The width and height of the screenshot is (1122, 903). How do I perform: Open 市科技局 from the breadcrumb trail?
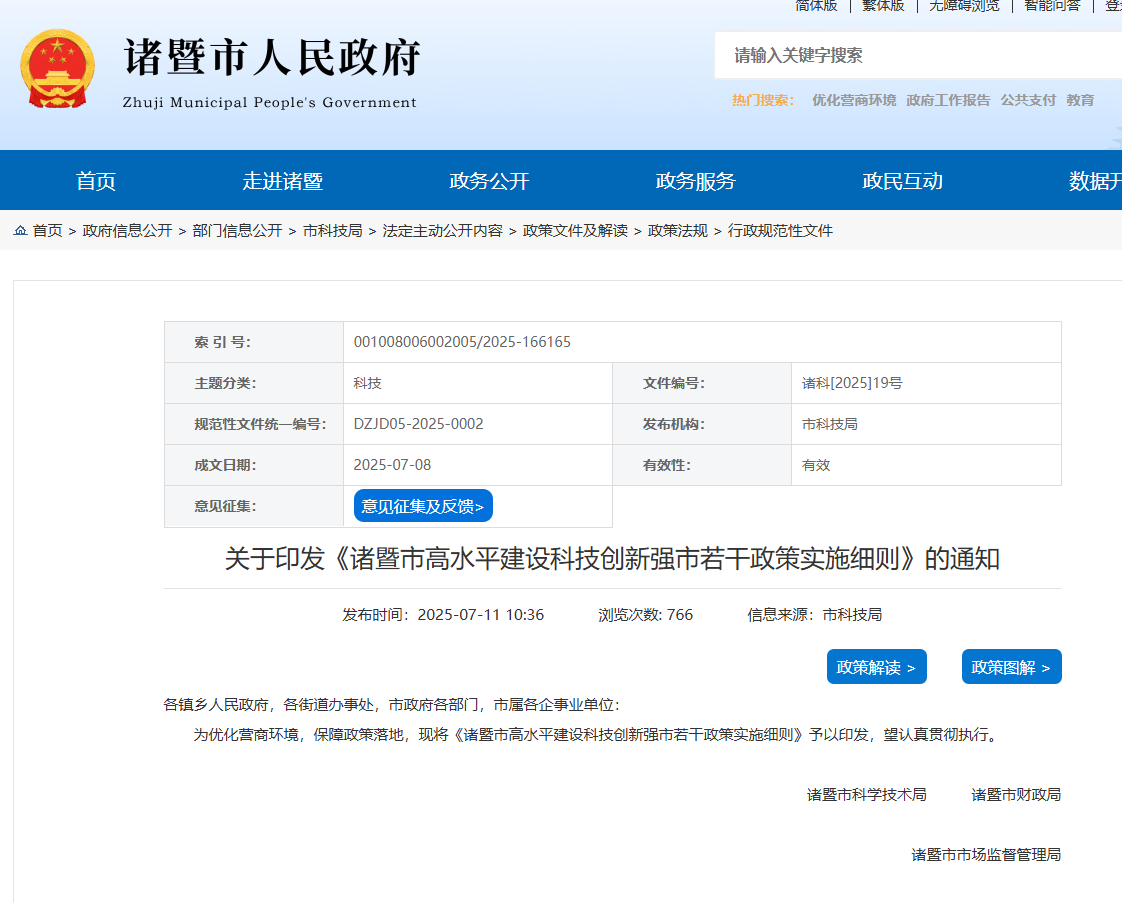[x=334, y=230]
